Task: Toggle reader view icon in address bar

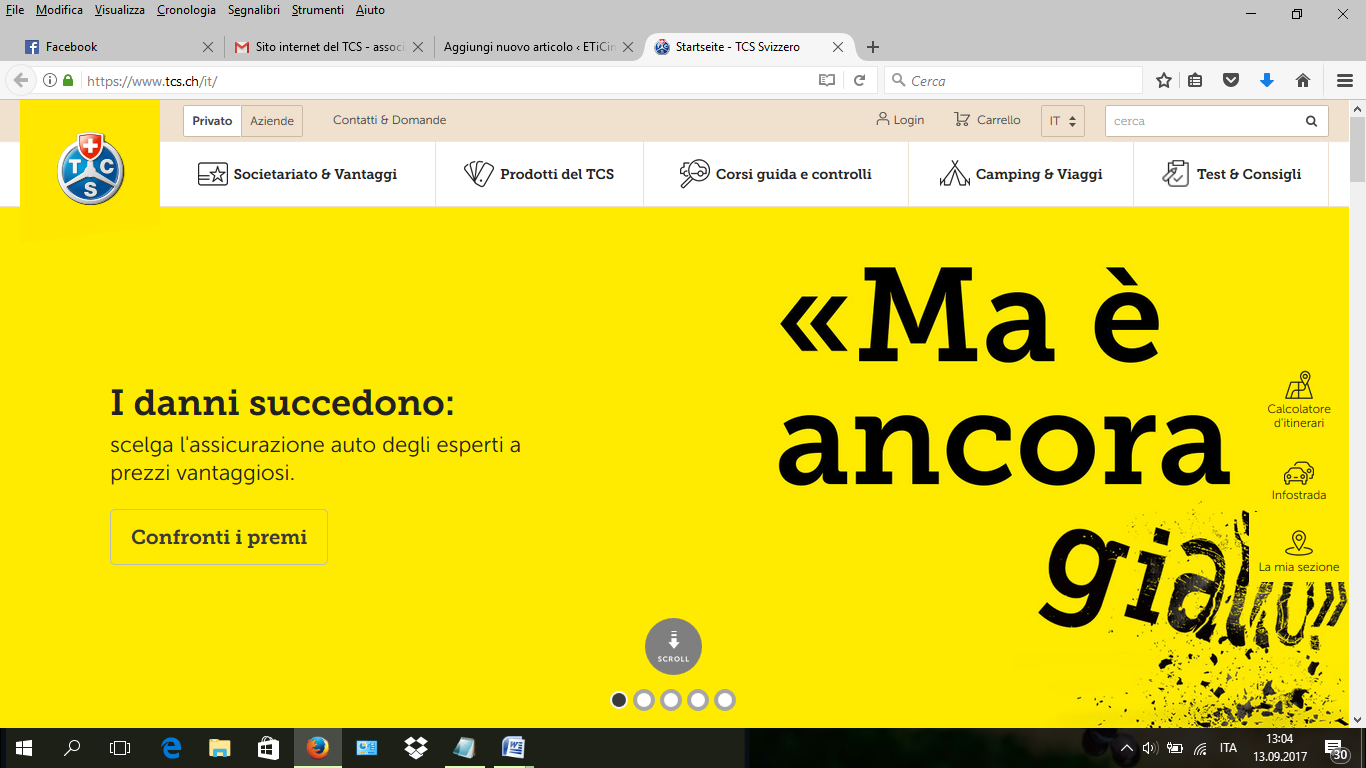Action: [x=827, y=81]
